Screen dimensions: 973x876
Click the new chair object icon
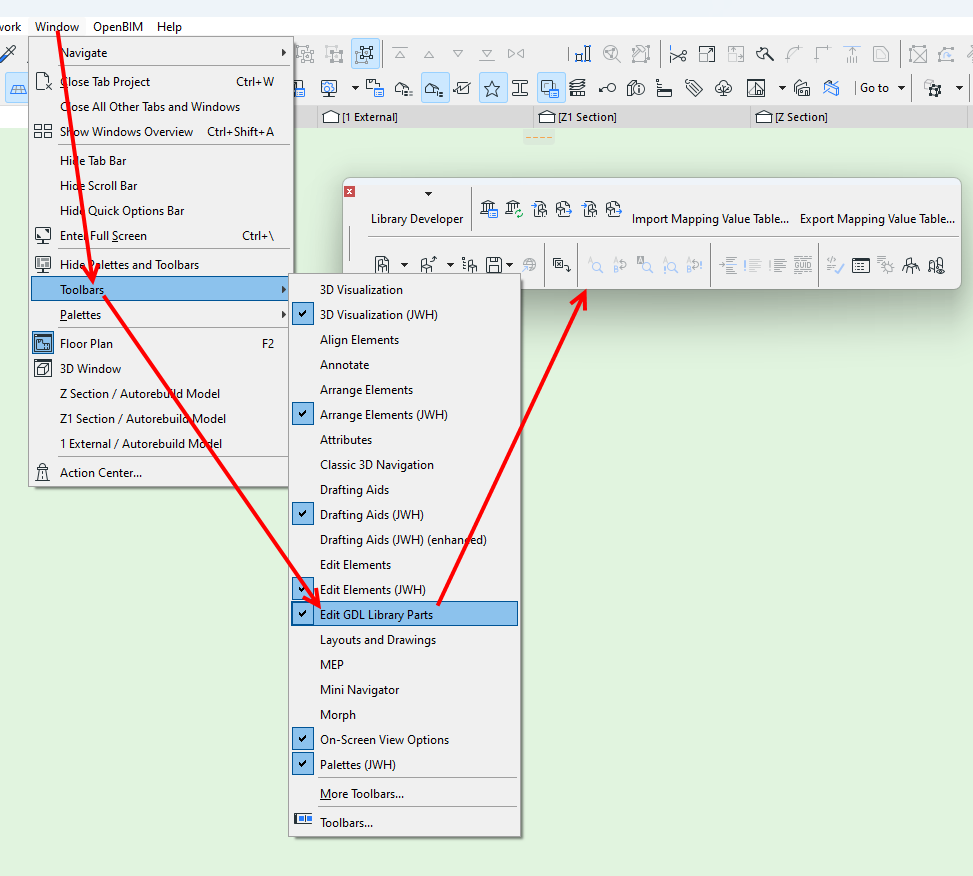coord(382,265)
